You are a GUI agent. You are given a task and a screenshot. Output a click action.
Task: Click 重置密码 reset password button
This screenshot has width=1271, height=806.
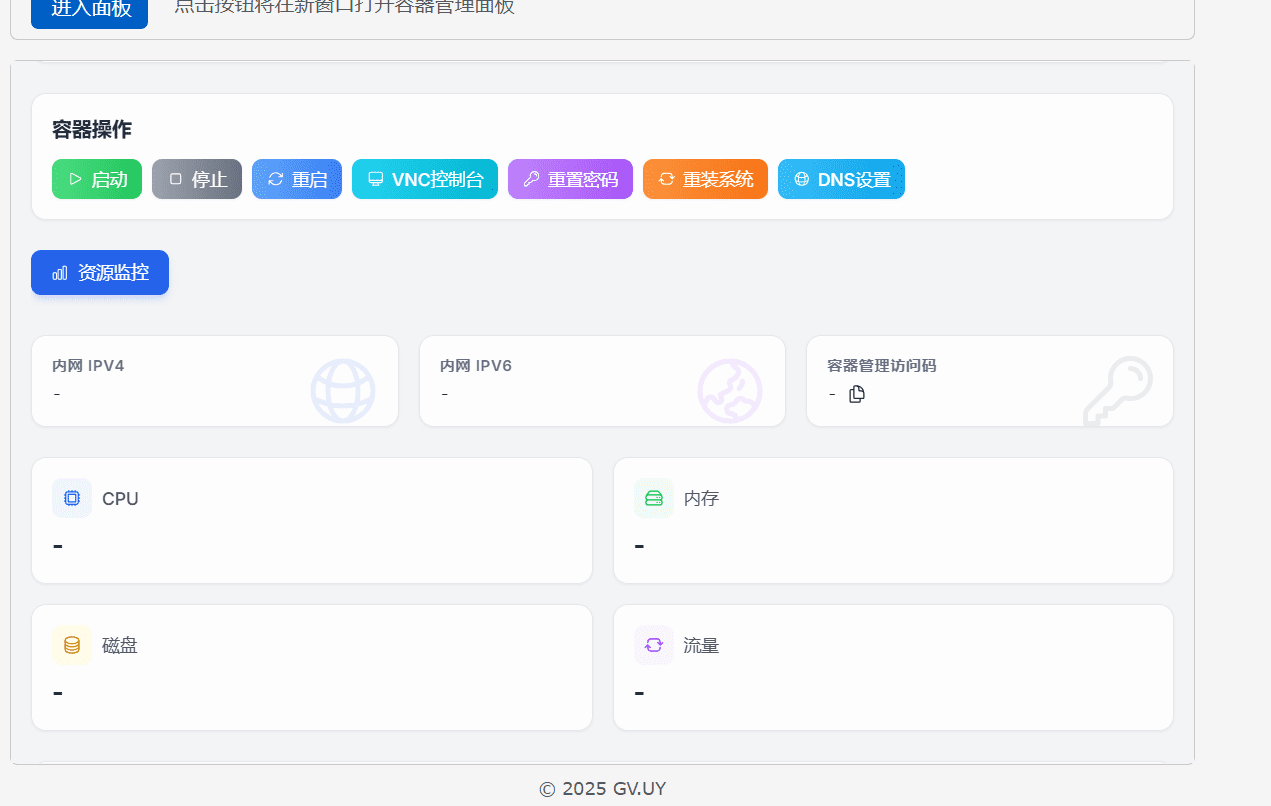(x=570, y=179)
